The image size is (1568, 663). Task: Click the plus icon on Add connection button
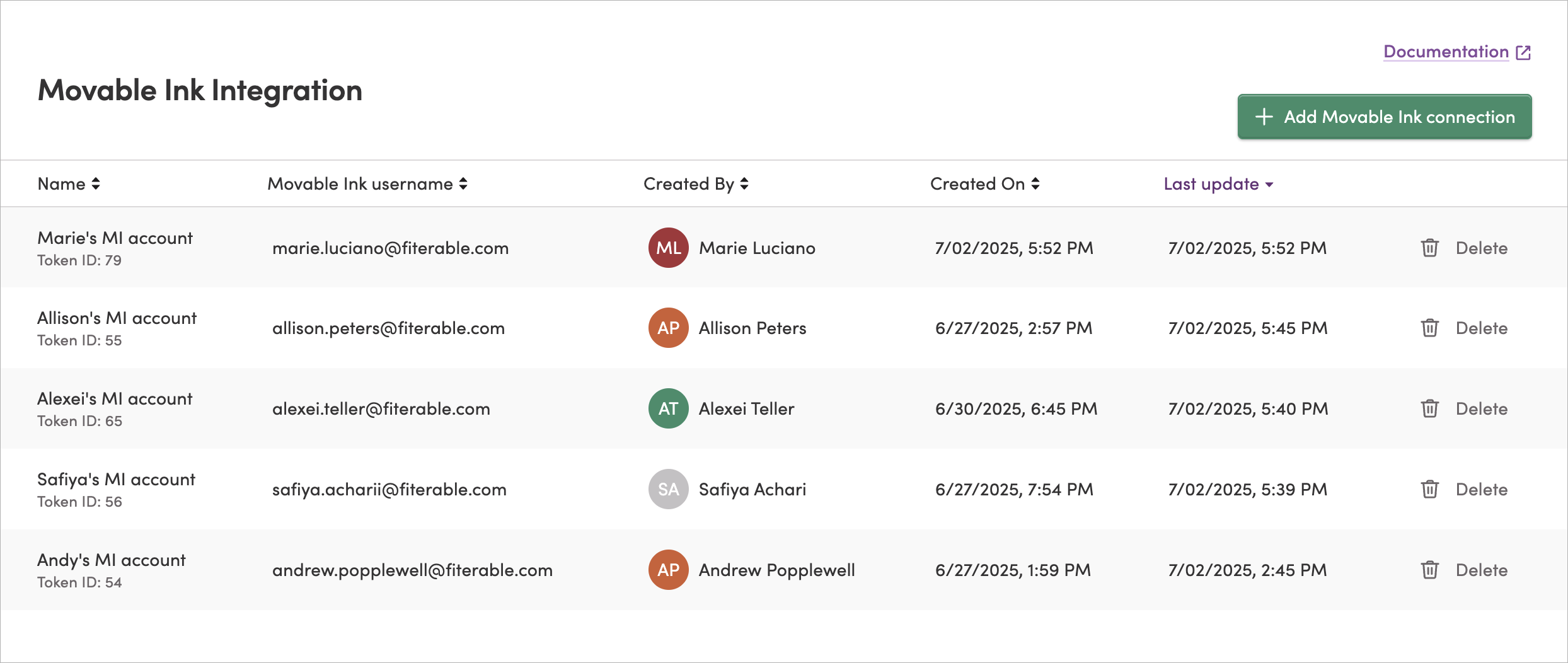click(x=1264, y=117)
